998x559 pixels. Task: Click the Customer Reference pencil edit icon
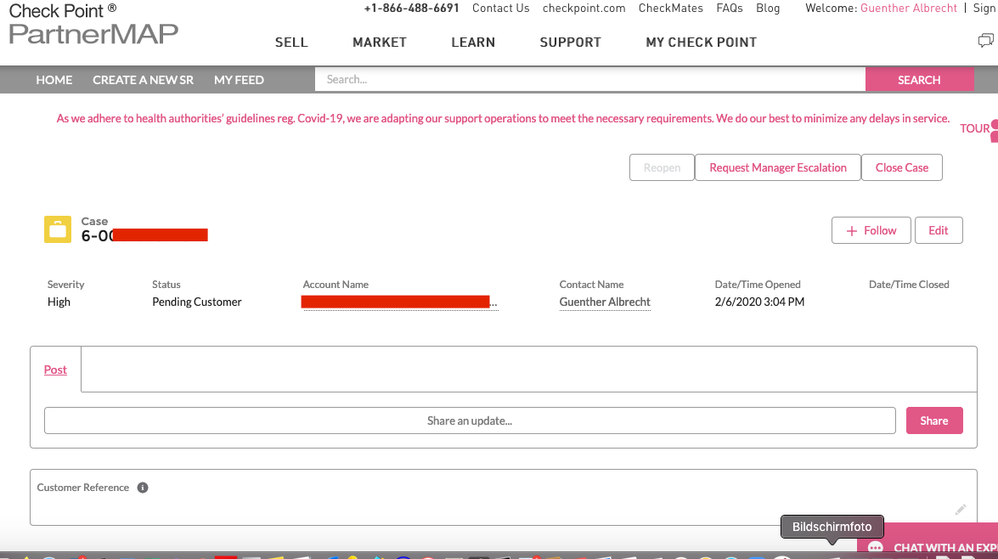(x=960, y=509)
